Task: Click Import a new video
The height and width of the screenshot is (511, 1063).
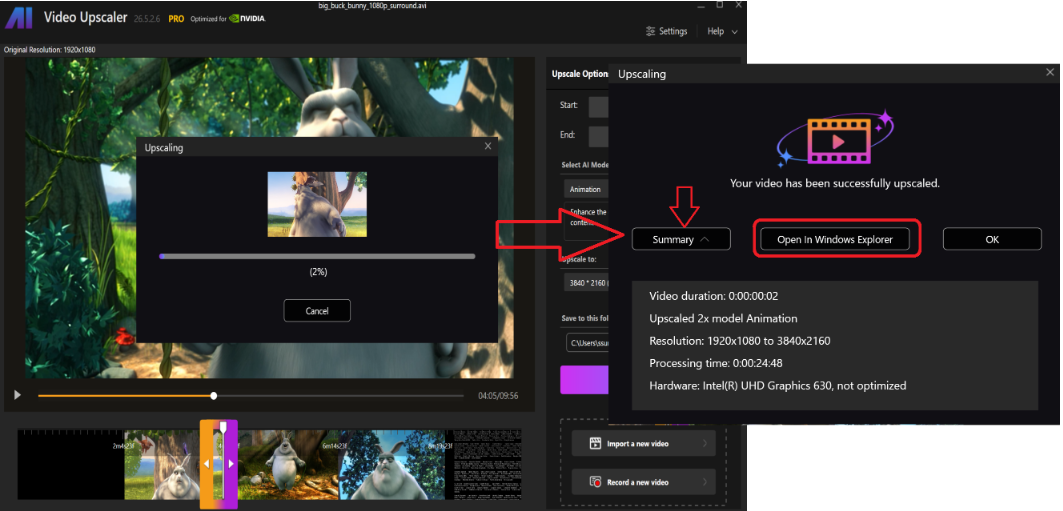Action: 643,444
